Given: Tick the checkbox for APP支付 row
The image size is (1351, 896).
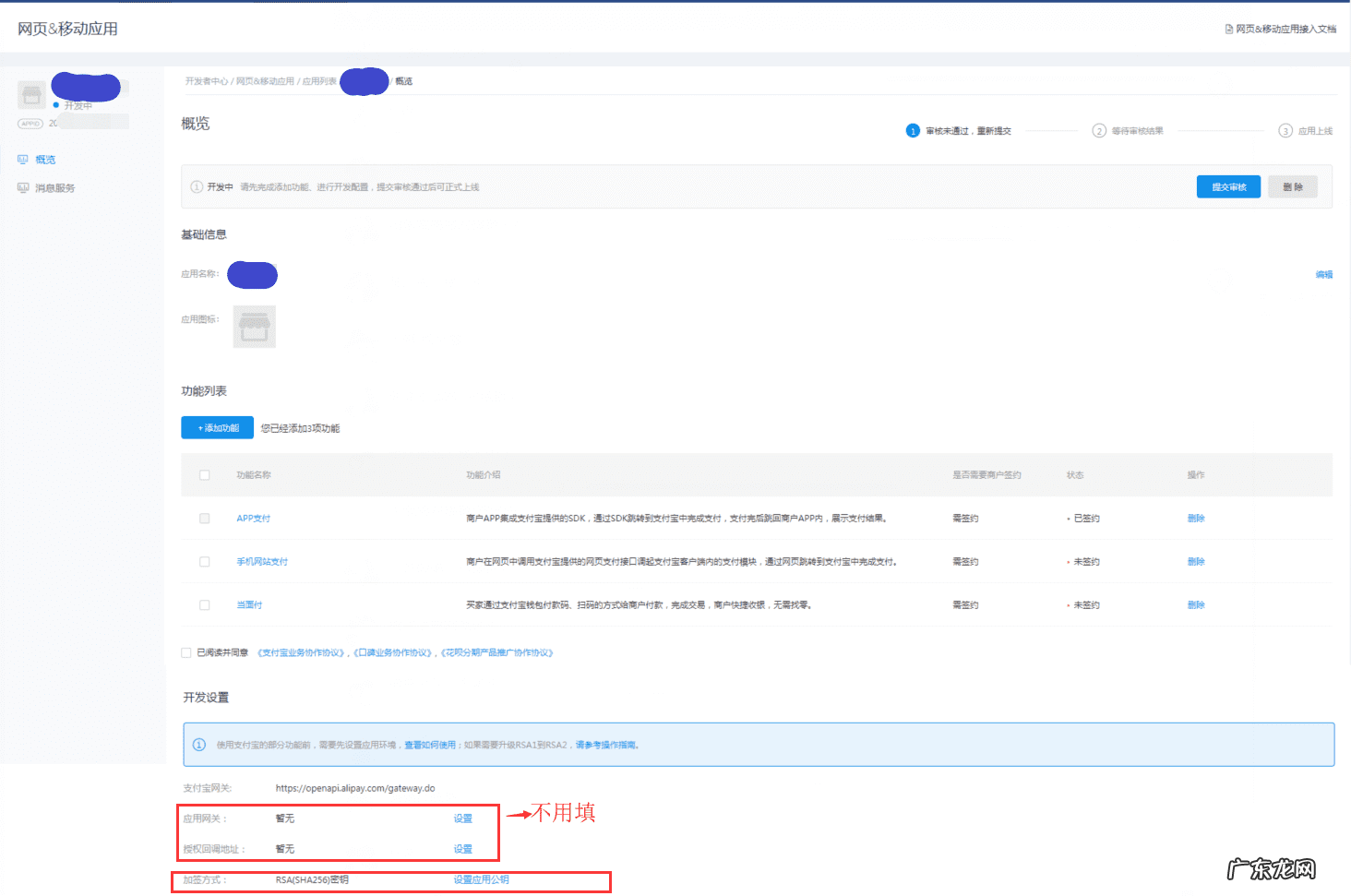Looking at the screenshot, I should tap(205, 519).
